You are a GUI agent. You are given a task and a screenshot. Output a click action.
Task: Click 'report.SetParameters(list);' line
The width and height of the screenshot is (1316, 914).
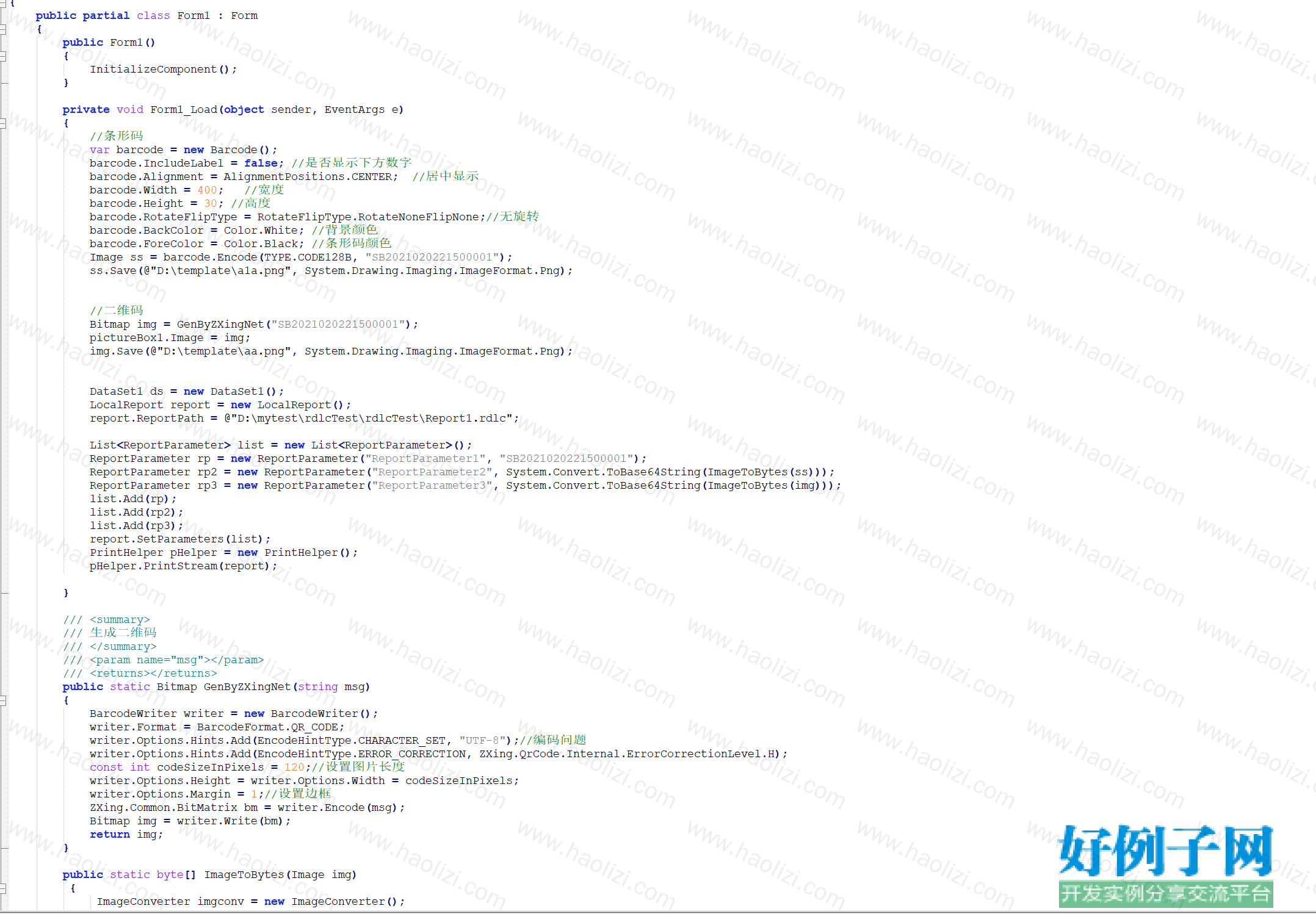point(180,539)
